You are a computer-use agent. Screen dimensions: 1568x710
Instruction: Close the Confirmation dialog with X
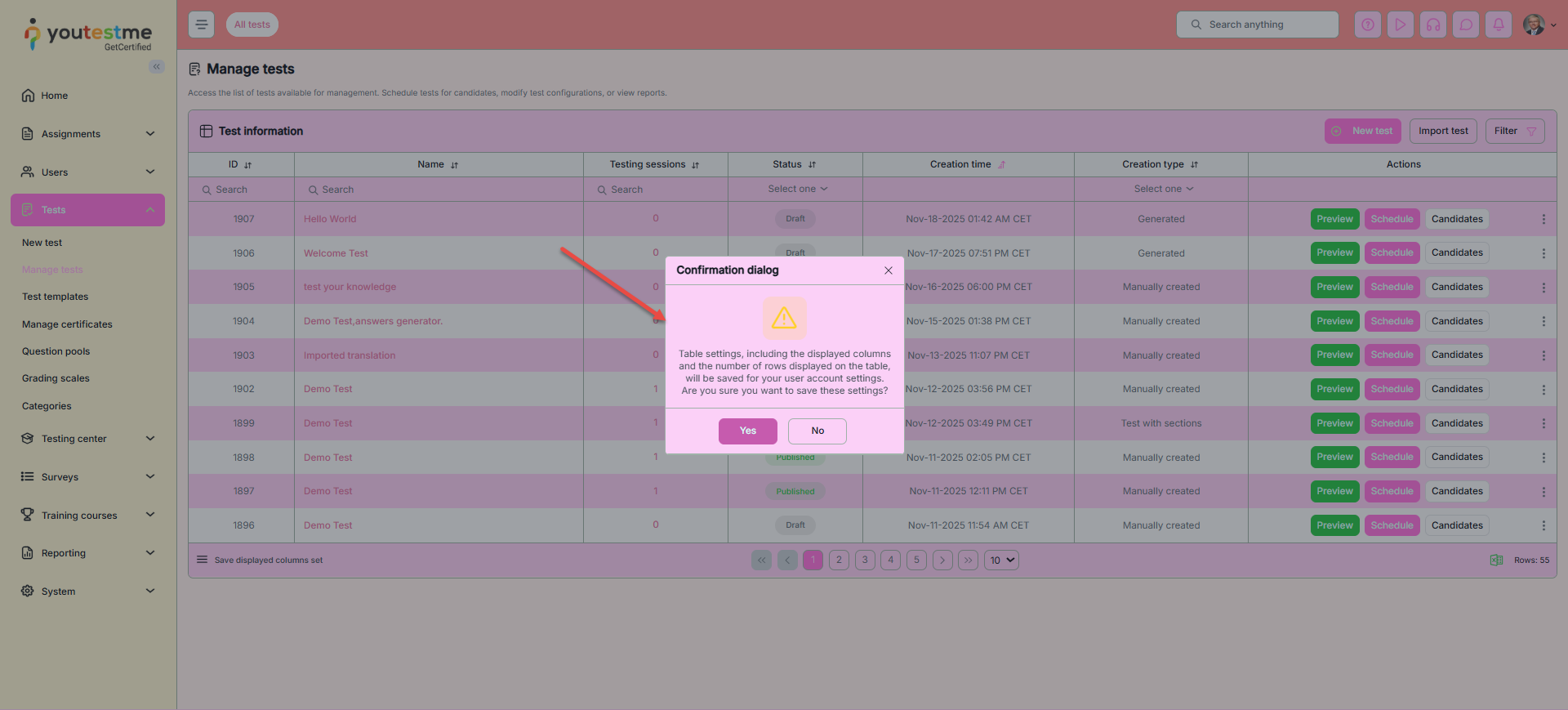[x=889, y=270]
